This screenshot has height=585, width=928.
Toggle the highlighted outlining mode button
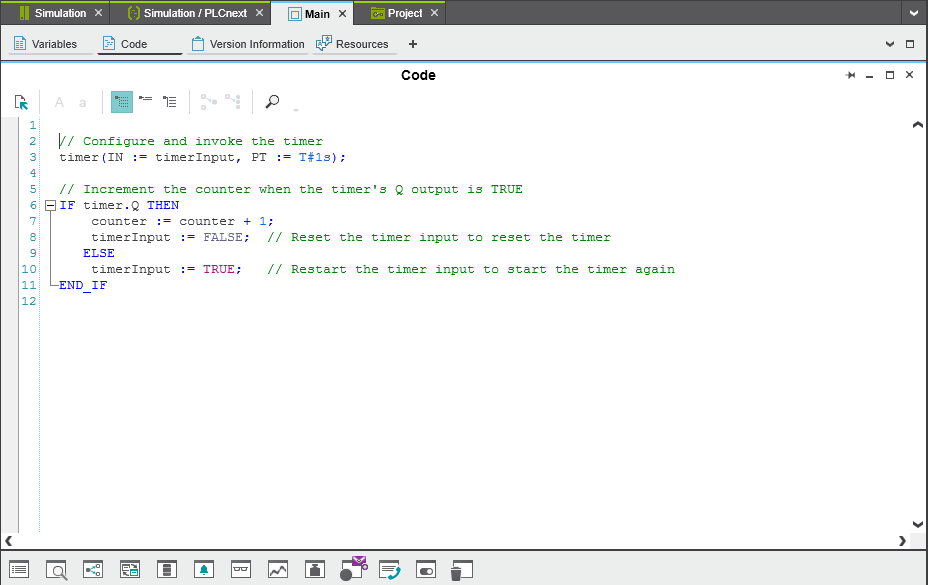(x=122, y=102)
